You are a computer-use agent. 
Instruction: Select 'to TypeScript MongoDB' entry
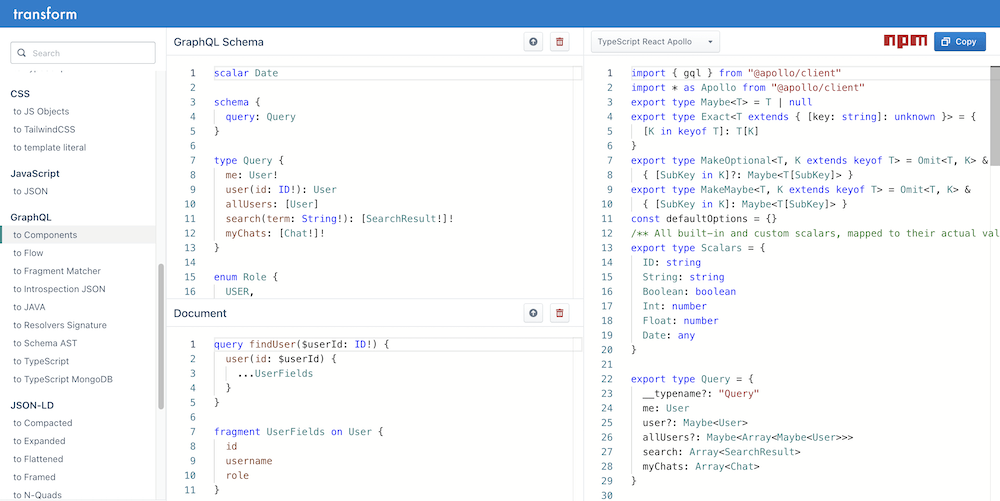click(x=63, y=379)
